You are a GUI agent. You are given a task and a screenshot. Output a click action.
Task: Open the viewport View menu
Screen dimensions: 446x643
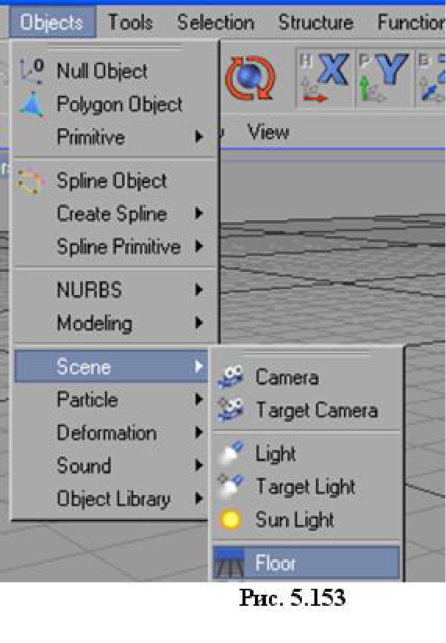coord(269,132)
